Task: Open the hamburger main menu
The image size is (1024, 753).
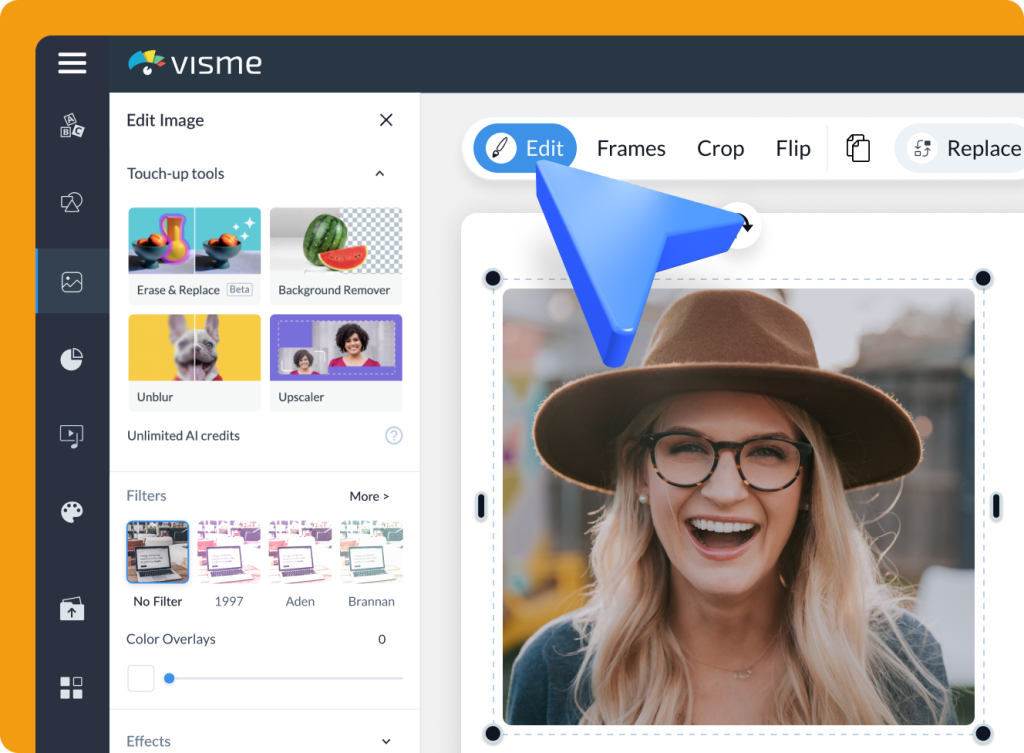Action: point(72,63)
